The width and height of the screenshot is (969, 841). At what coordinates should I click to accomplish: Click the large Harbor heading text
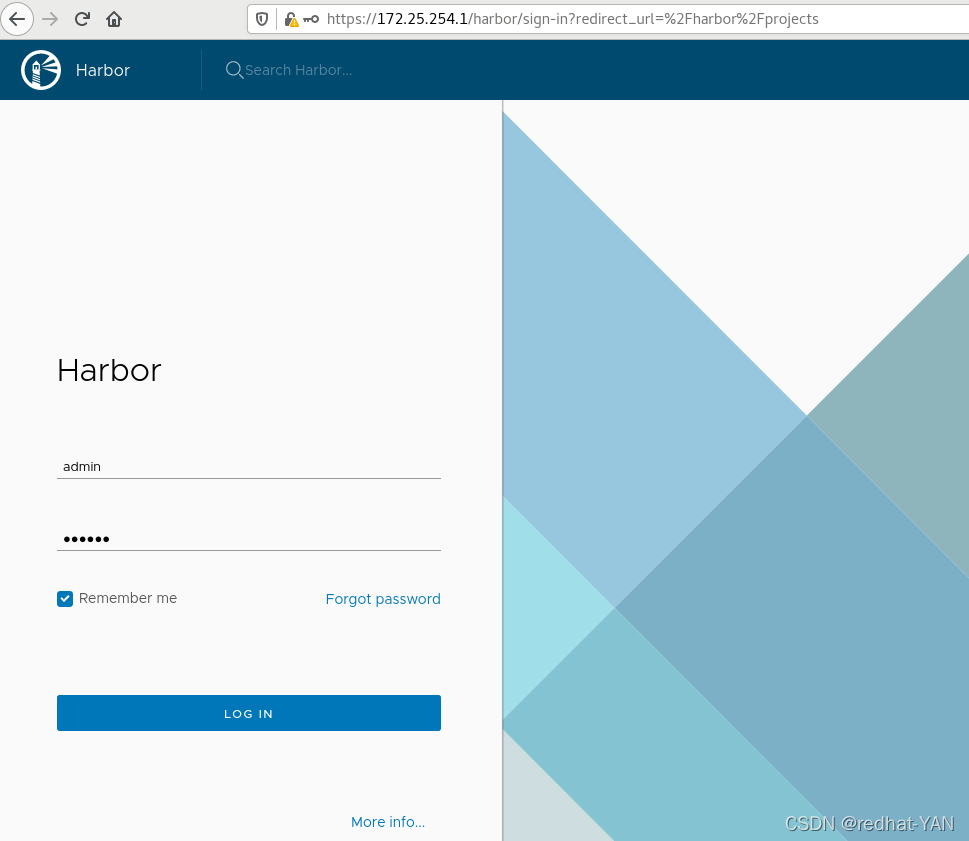[x=109, y=371]
